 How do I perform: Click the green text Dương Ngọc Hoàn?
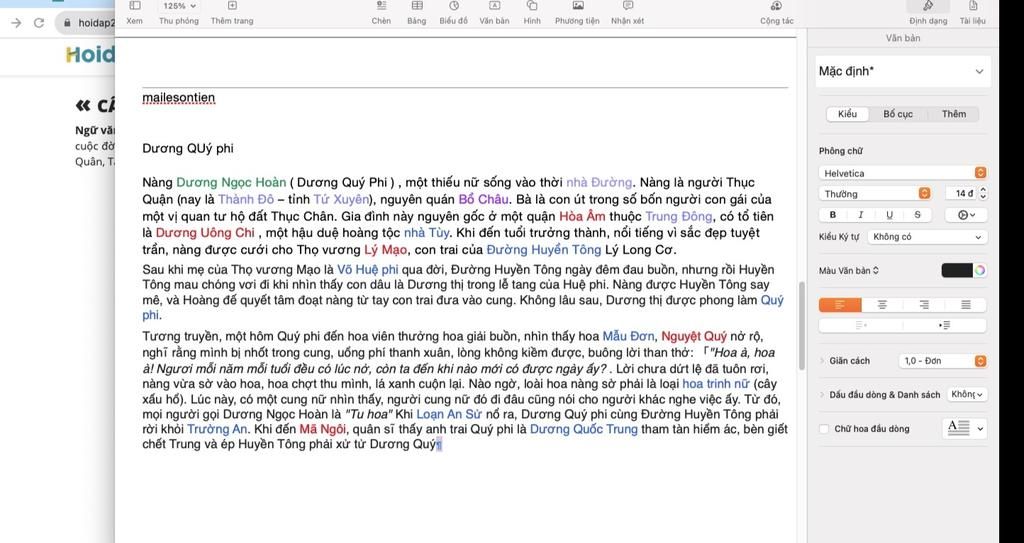point(231,182)
